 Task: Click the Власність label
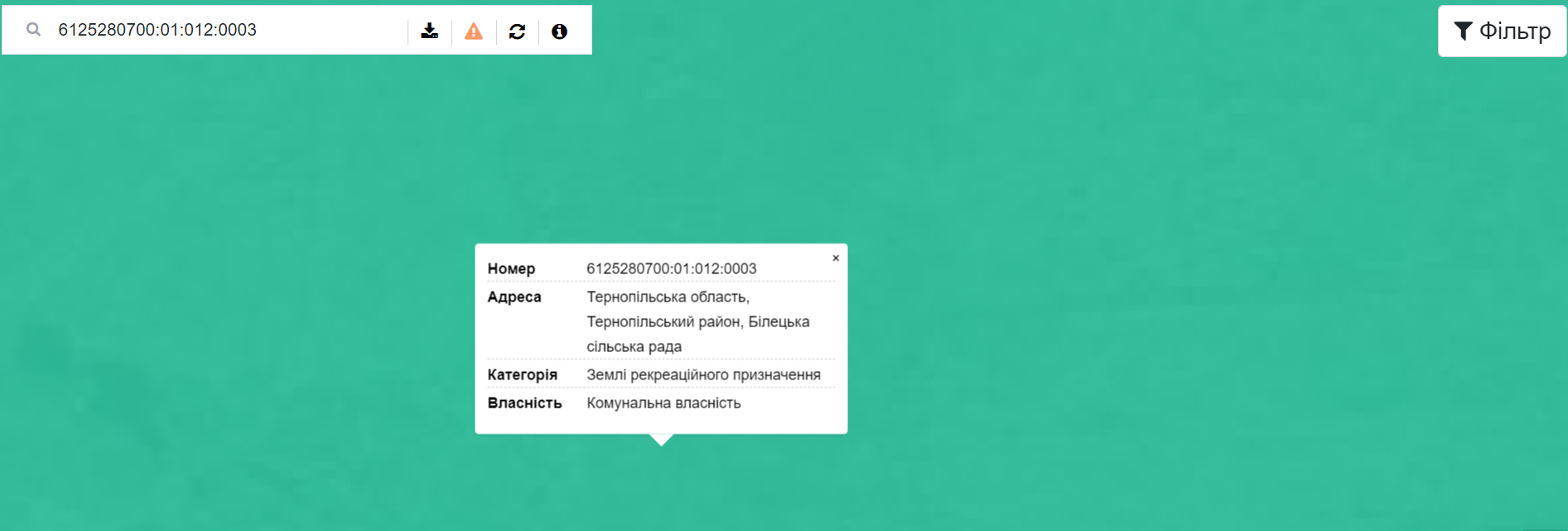point(524,403)
